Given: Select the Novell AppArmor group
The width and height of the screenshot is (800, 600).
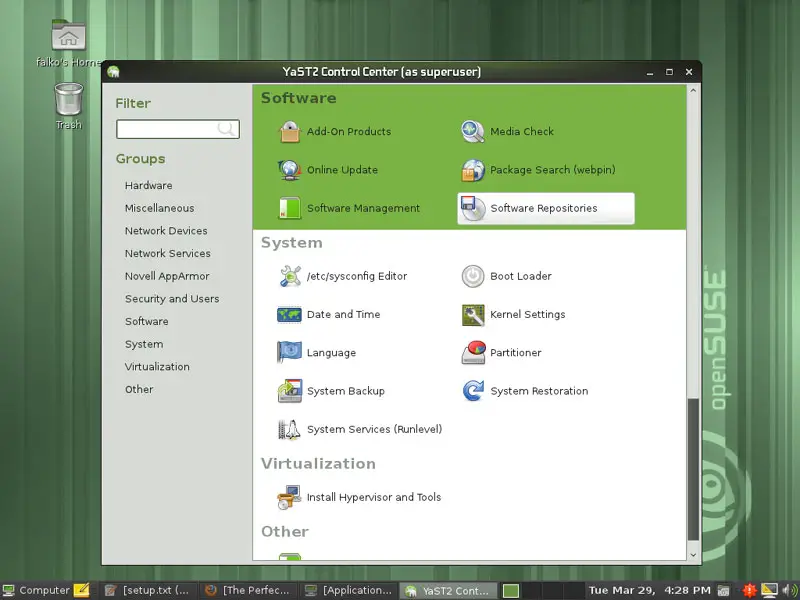Looking at the screenshot, I should point(167,276).
